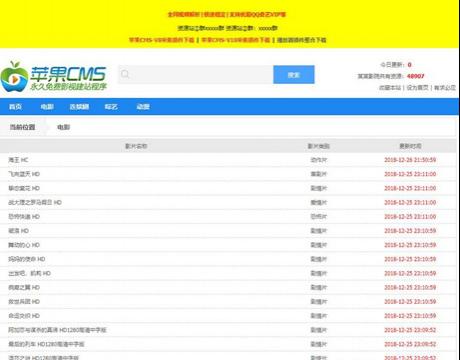Click the 有求必应 link

(445, 88)
